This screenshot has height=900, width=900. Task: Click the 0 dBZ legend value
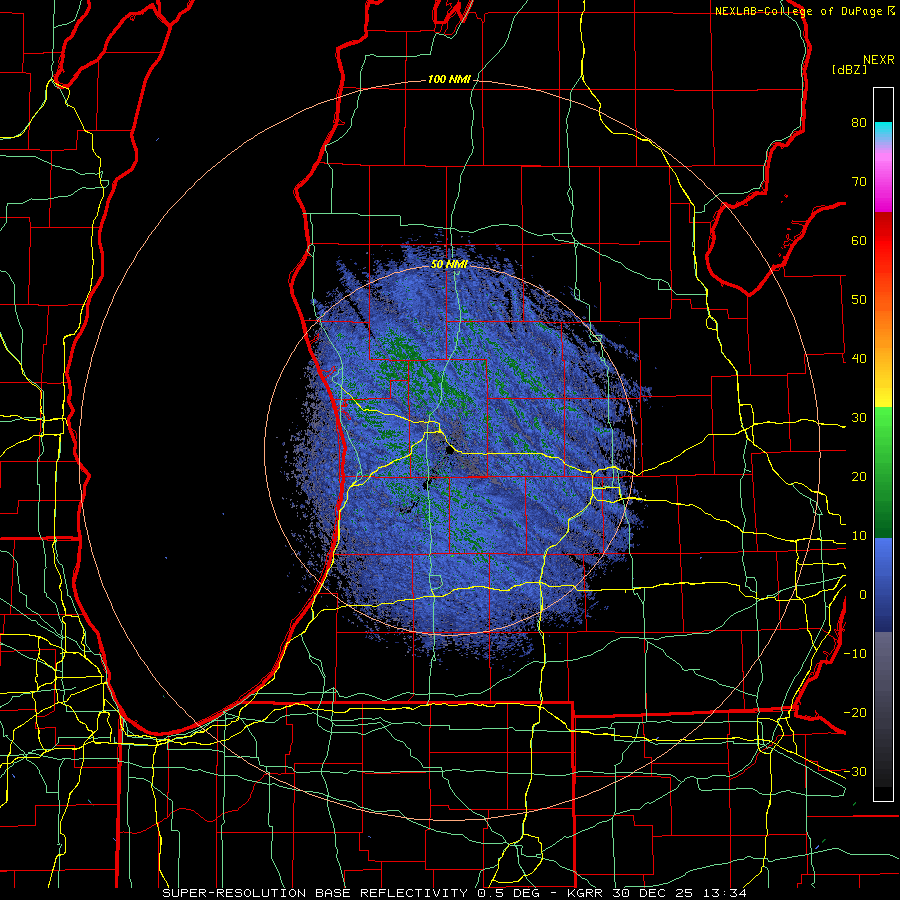[863, 595]
